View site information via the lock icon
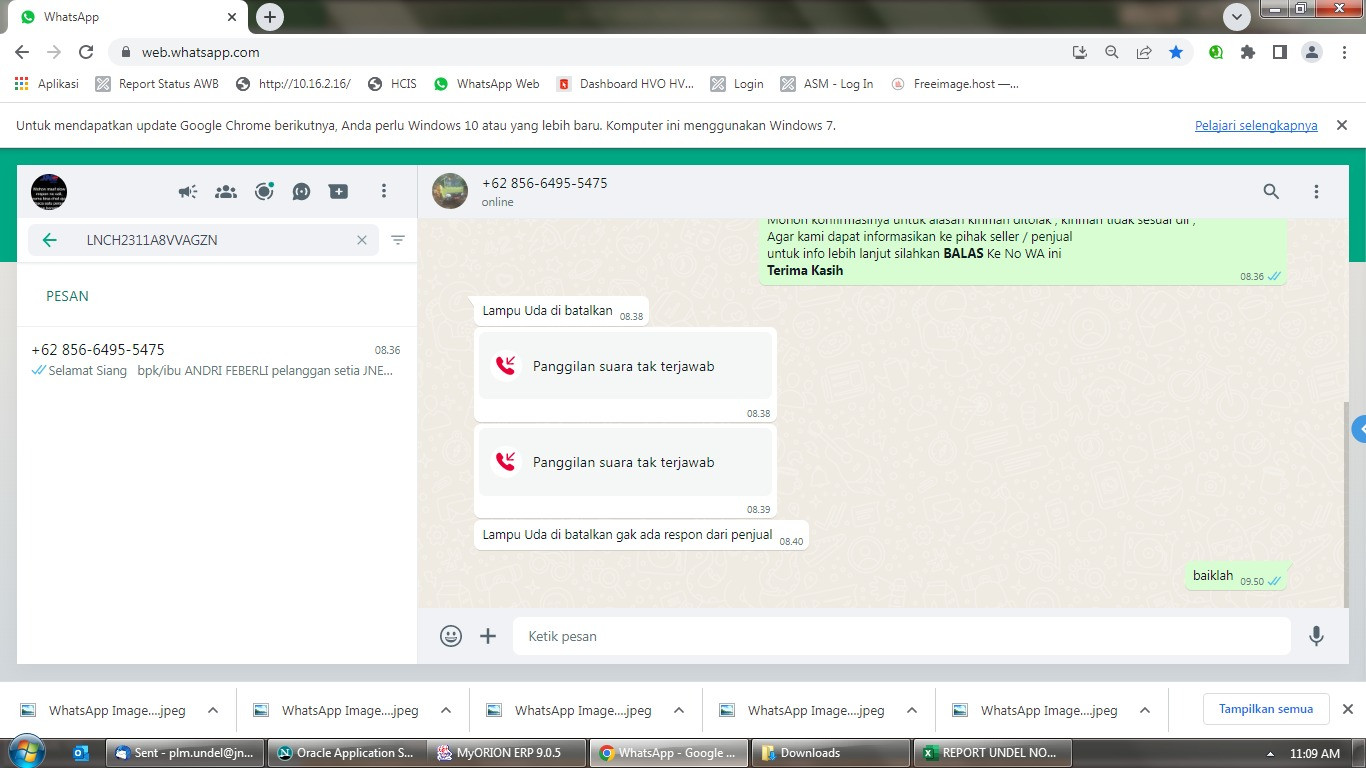This screenshot has width=1366, height=768. pyautogui.click(x=125, y=52)
